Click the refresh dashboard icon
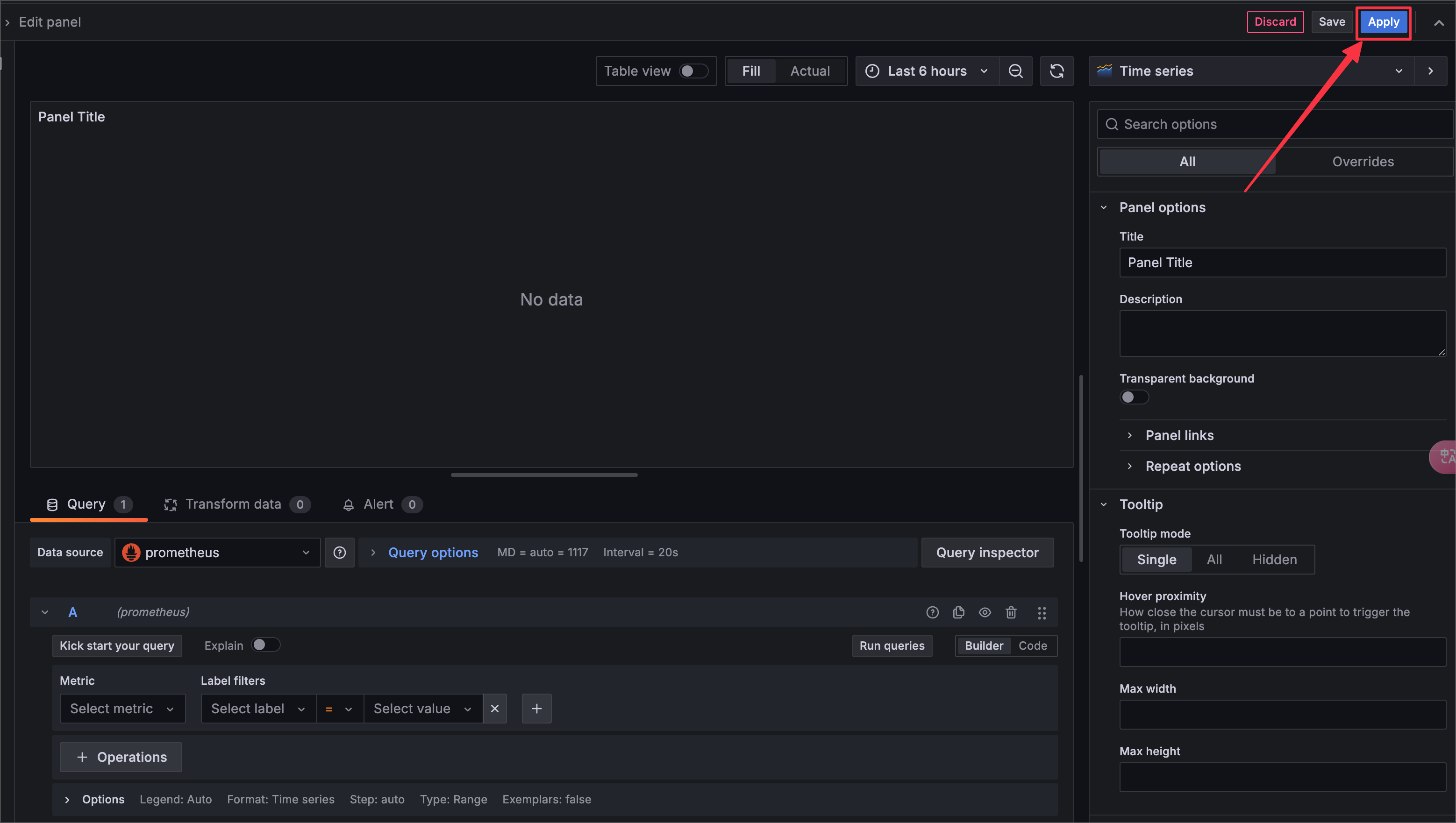 tap(1056, 71)
